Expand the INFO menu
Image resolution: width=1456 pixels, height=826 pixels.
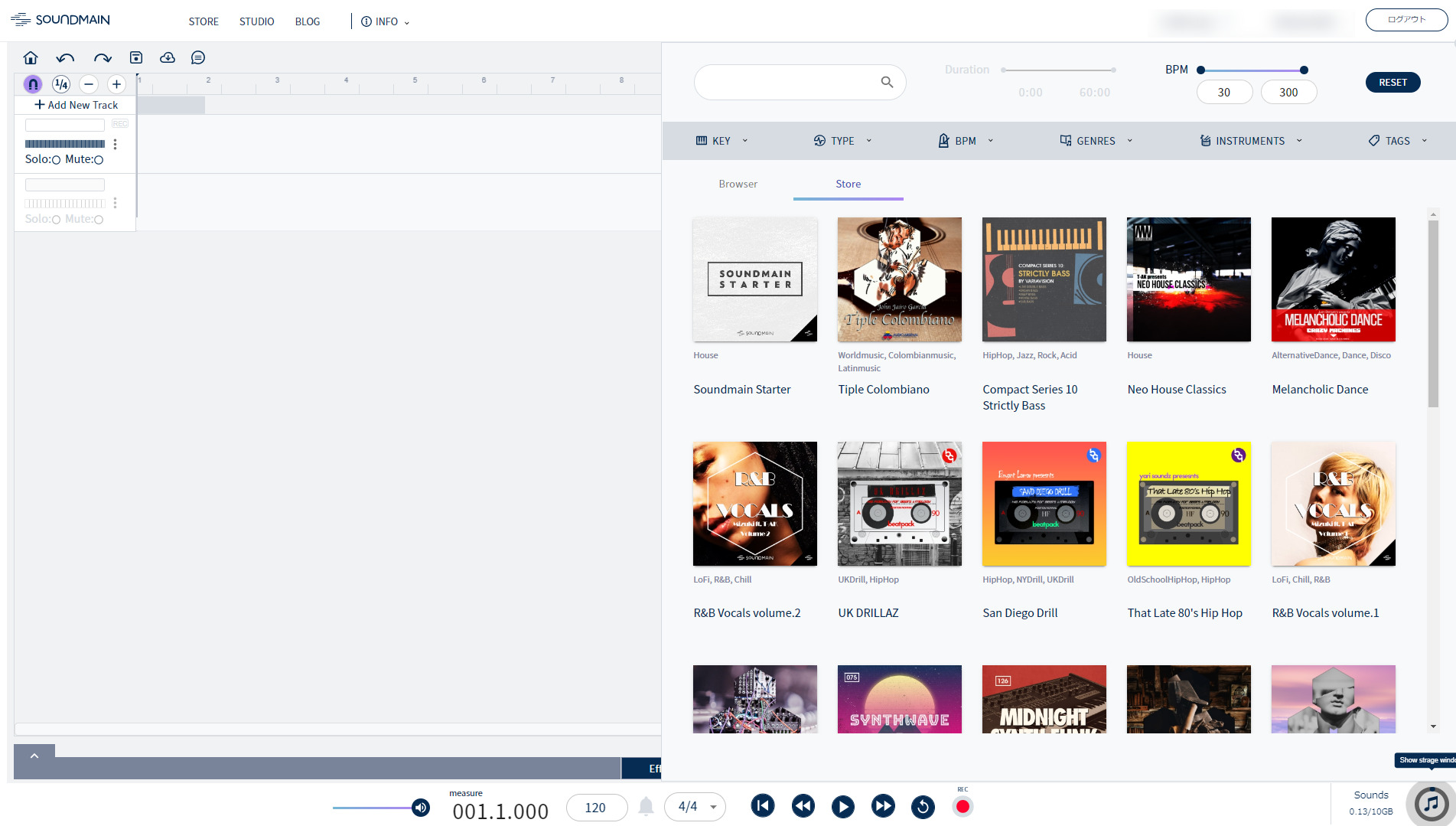pos(386,21)
